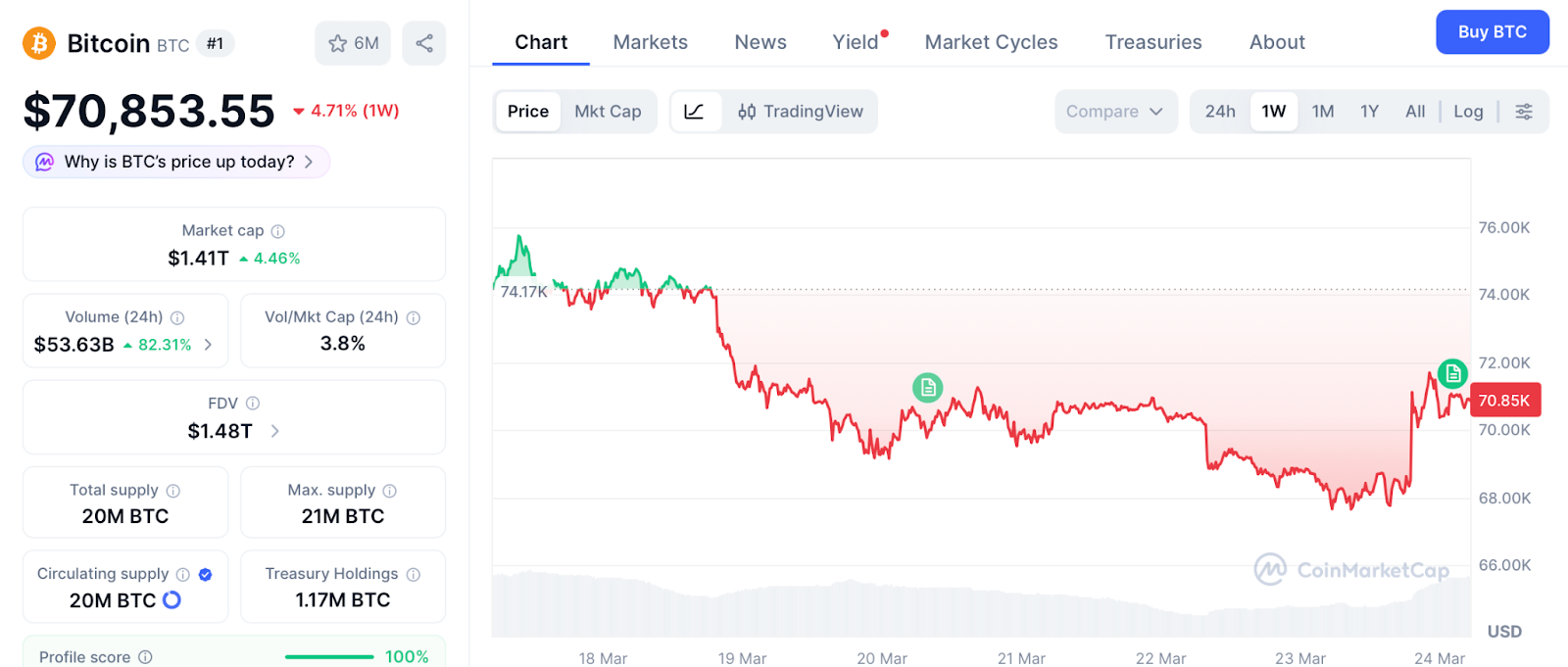This screenshot has width=1568, height=667.
Task: Switch to line chart view icon
Action: 695,112
